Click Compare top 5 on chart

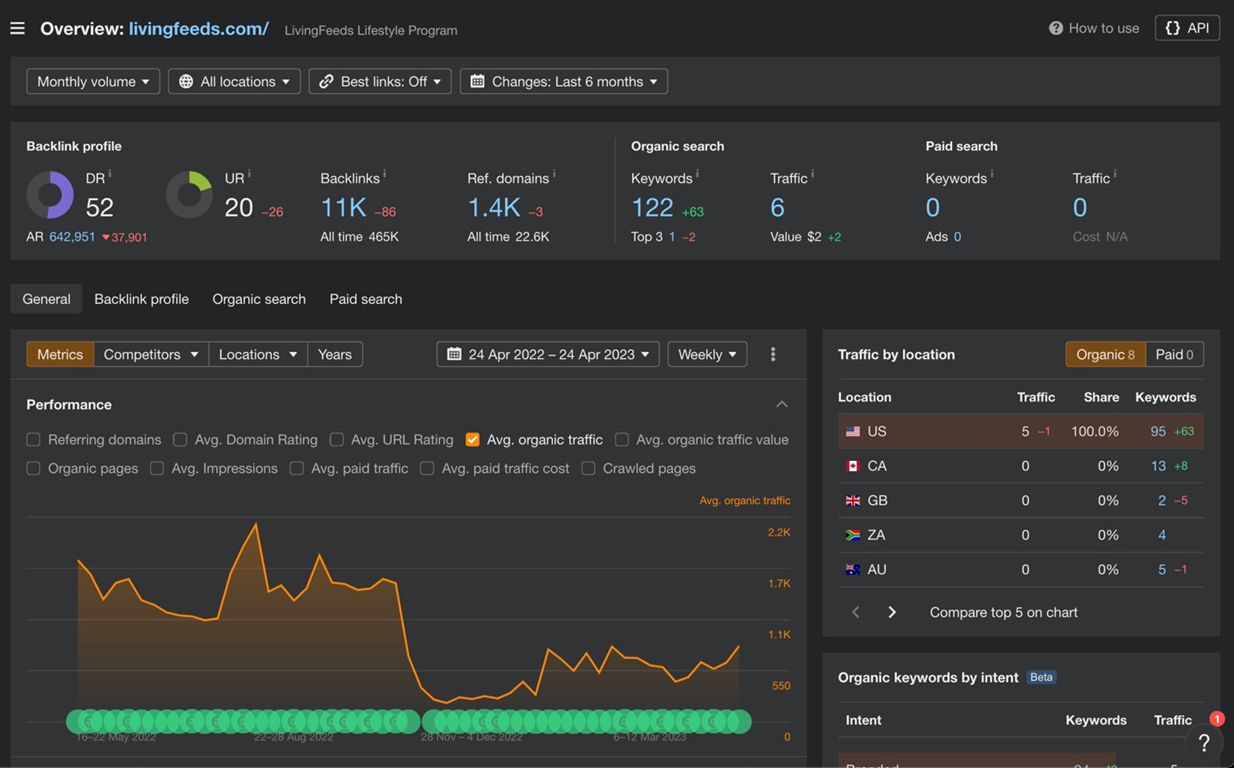click(1003, 612)
